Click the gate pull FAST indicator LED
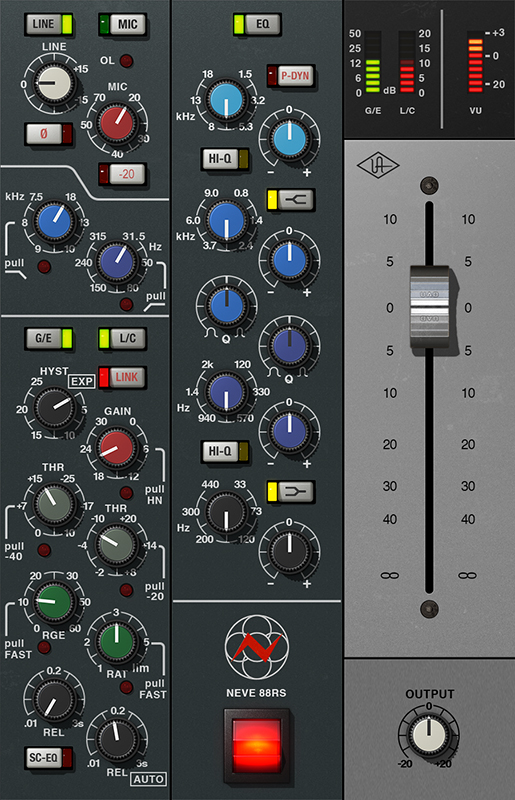Image resolution: width=515 pixels, height=800 pixels. (x=44, y=647)
